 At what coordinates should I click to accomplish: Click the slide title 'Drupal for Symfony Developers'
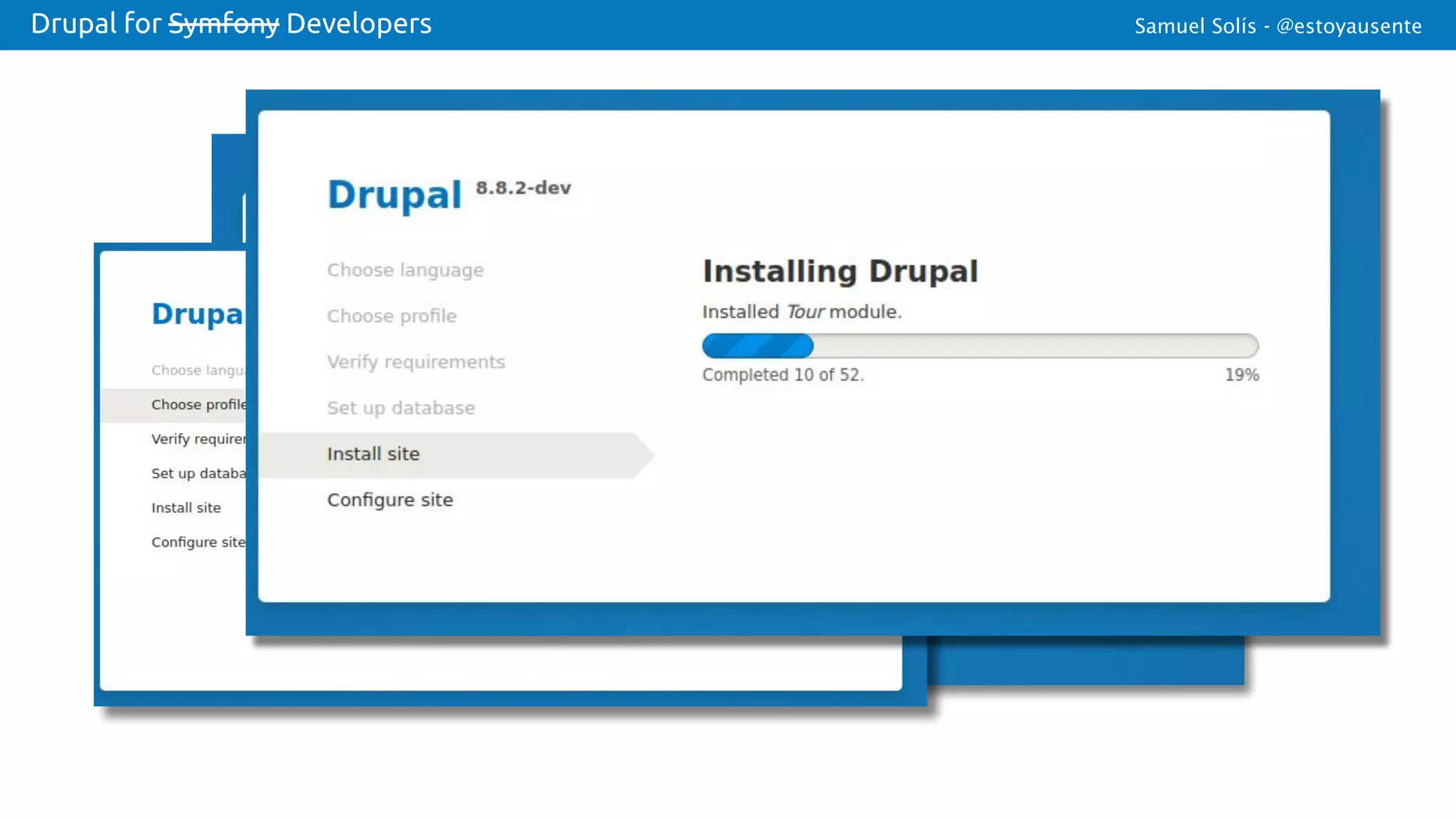[231, 24]
